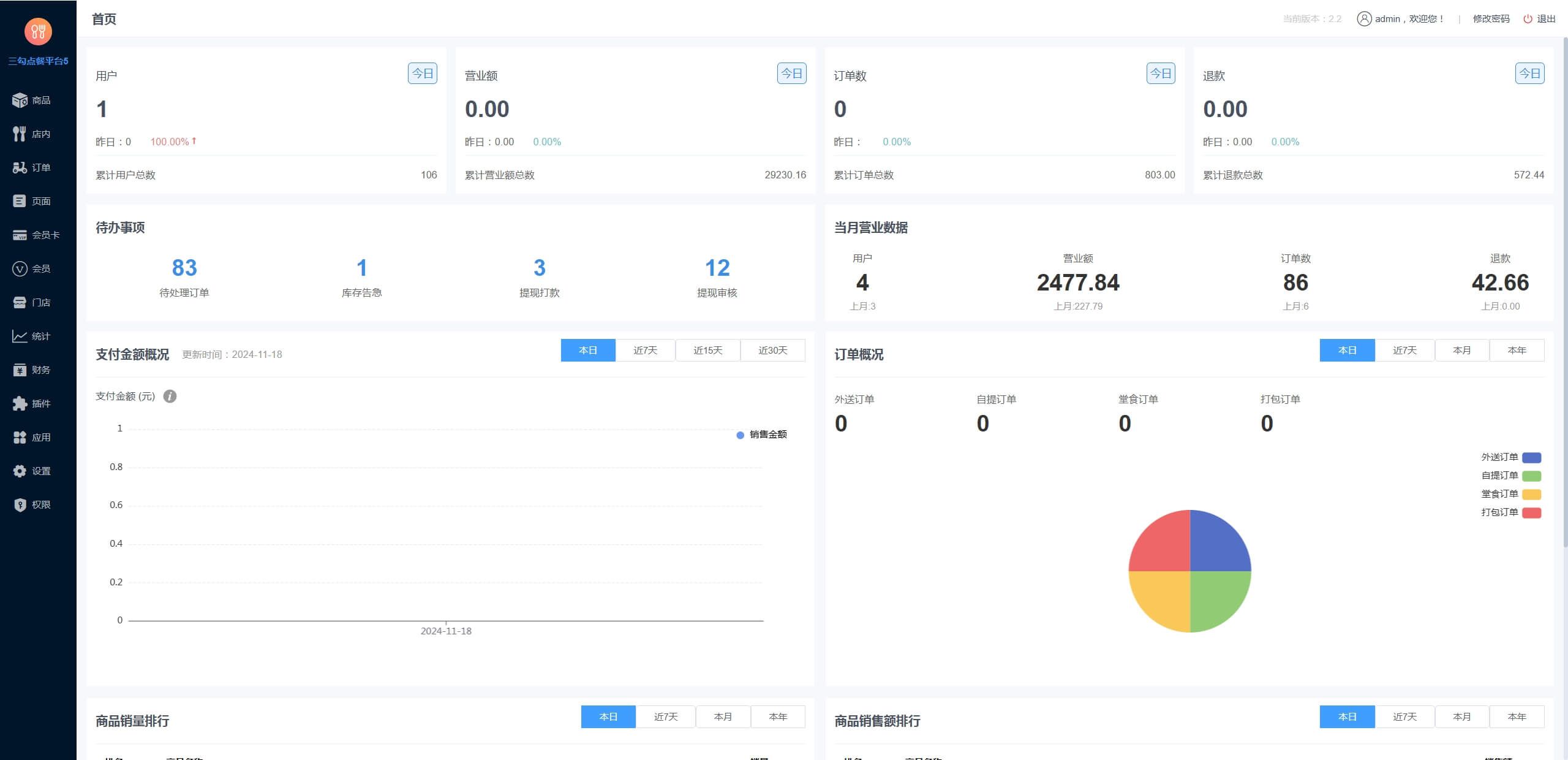The image size is (1568, 760).
Task: Click 修改密码 at the top right
Action: [1491, 18]
